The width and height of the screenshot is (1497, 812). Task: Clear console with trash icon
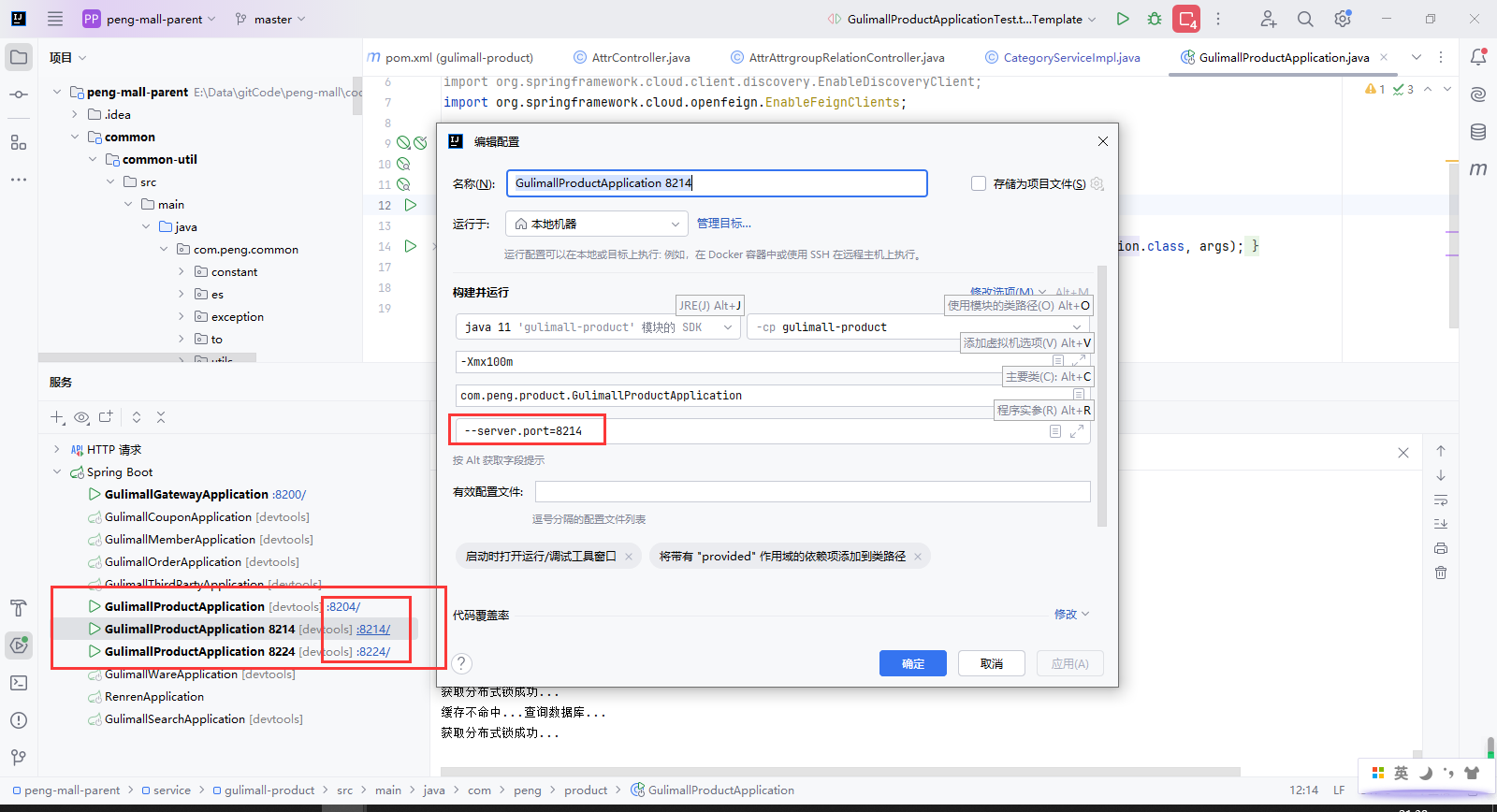1441,573
